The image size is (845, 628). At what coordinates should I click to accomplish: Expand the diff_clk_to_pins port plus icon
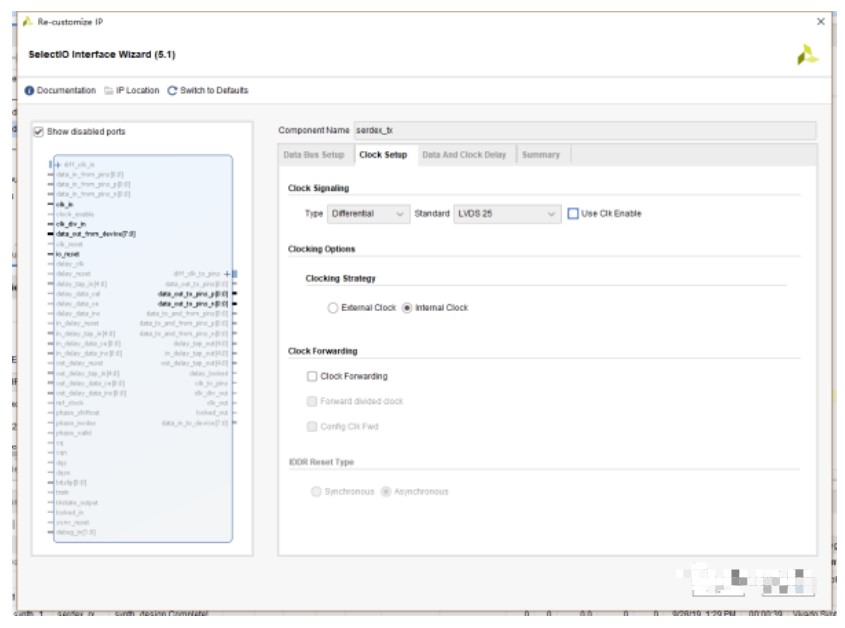[x=227, y=274]
